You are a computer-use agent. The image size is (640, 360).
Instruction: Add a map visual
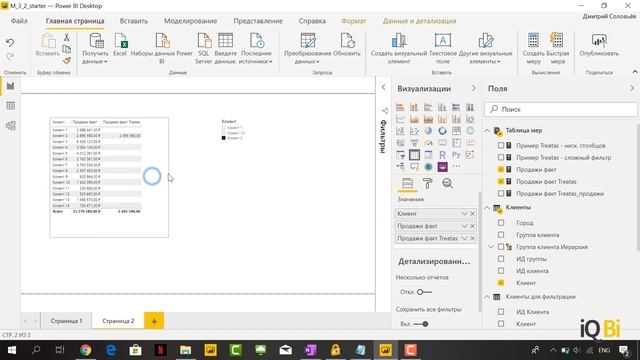(x=470, y=131)
